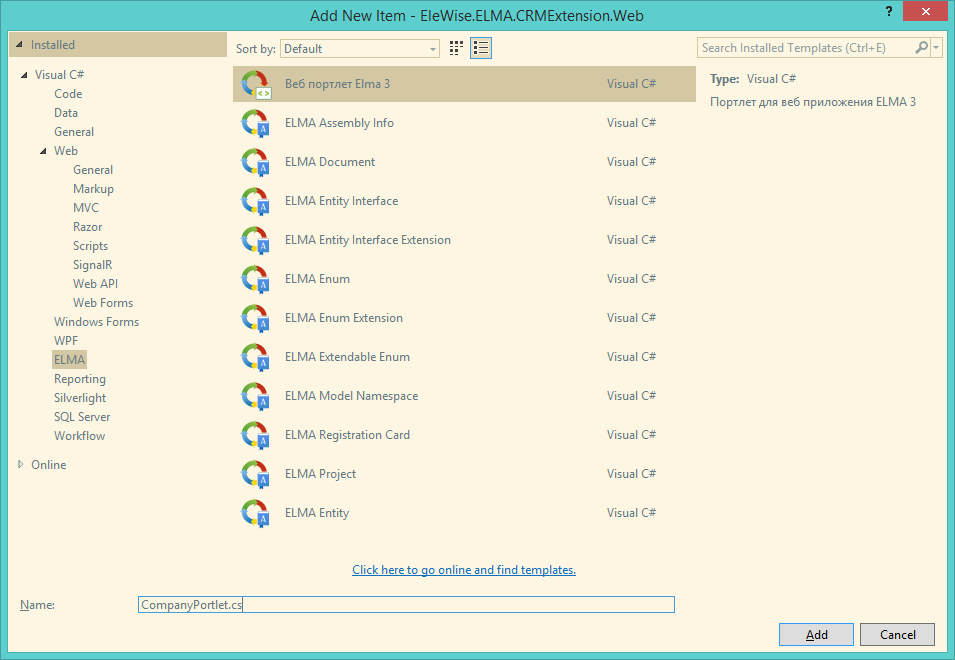The image size is (955, 660).
Task: Click the Name text field
Action: tap(406, 605)
